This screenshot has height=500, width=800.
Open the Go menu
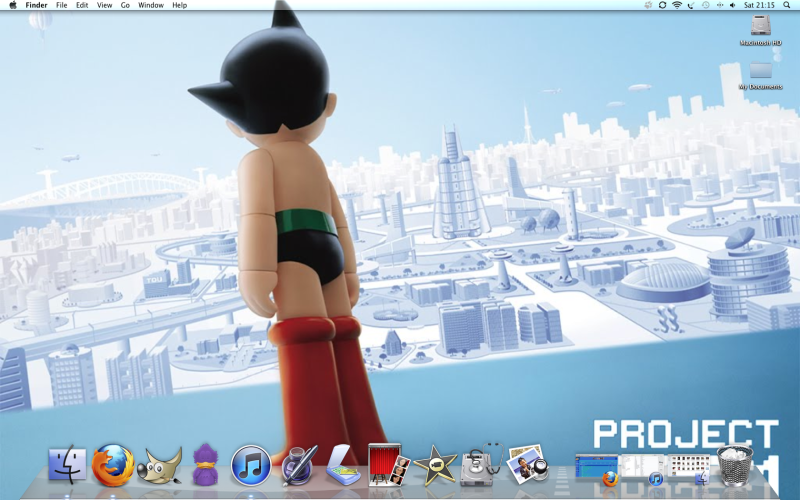pos(125,5)
